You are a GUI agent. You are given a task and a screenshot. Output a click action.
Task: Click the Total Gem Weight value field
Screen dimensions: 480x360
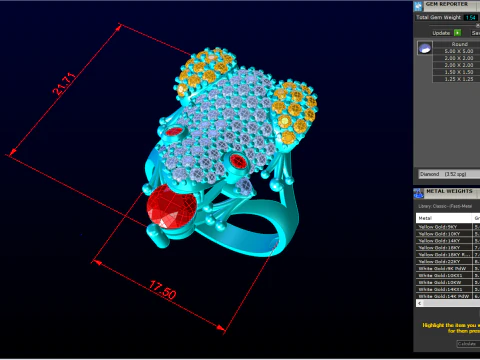(470, 17)
